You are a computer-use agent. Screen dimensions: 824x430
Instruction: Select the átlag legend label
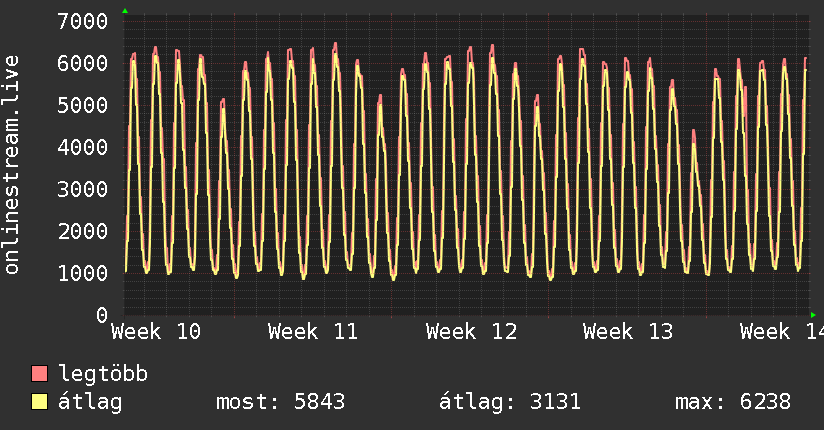pyautogui.click(x=91, y=403)
